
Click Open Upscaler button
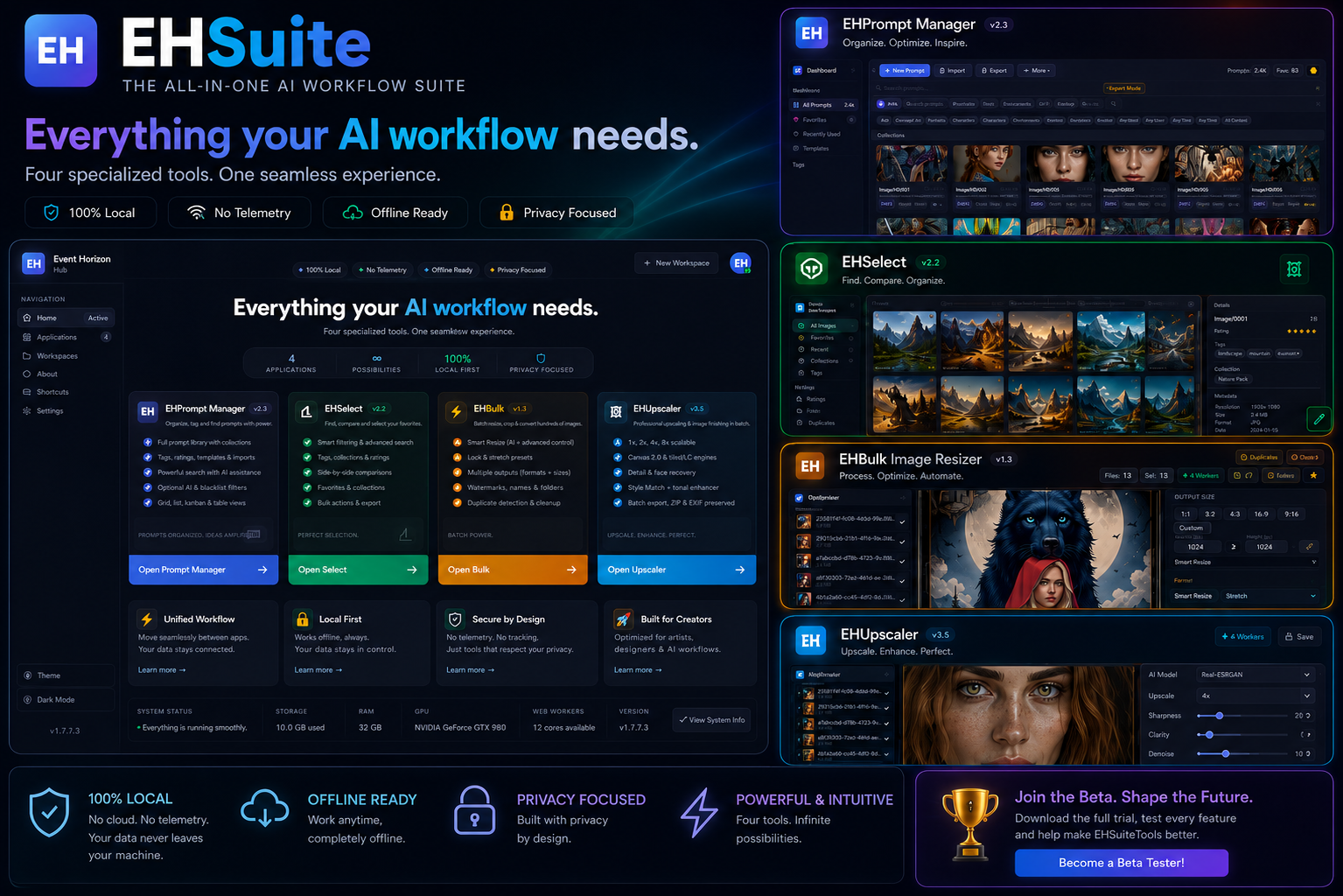click(x=676, y=570)
